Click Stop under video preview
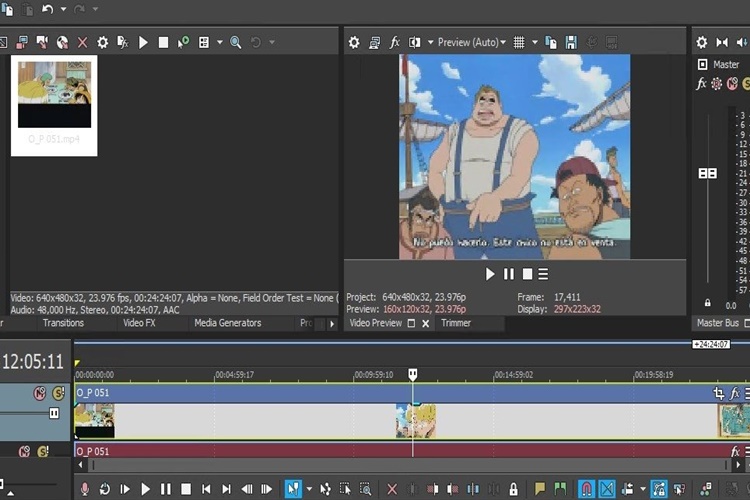 click(527, 274)
